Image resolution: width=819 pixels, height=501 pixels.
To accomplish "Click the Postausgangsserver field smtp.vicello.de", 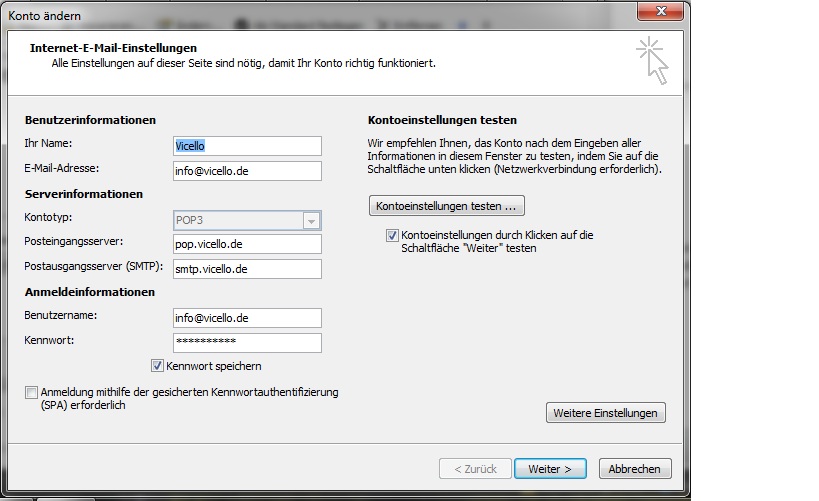I will click(x=247, y=269).
